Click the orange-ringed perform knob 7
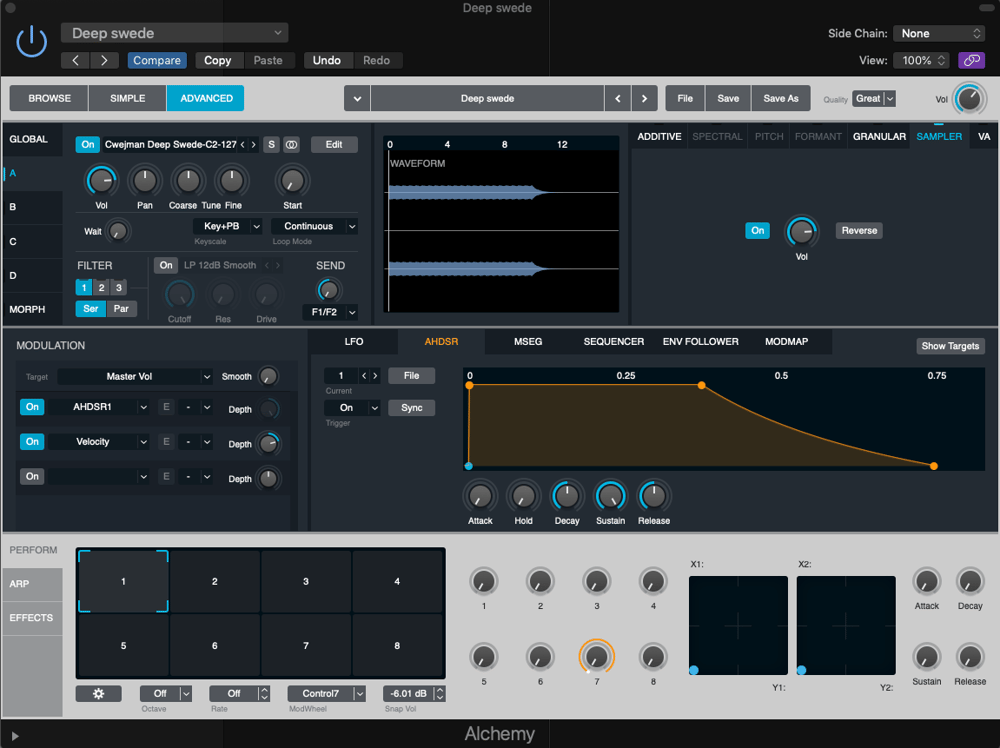Viewport: 1000px width, 748px height. [x=596, y=656]
